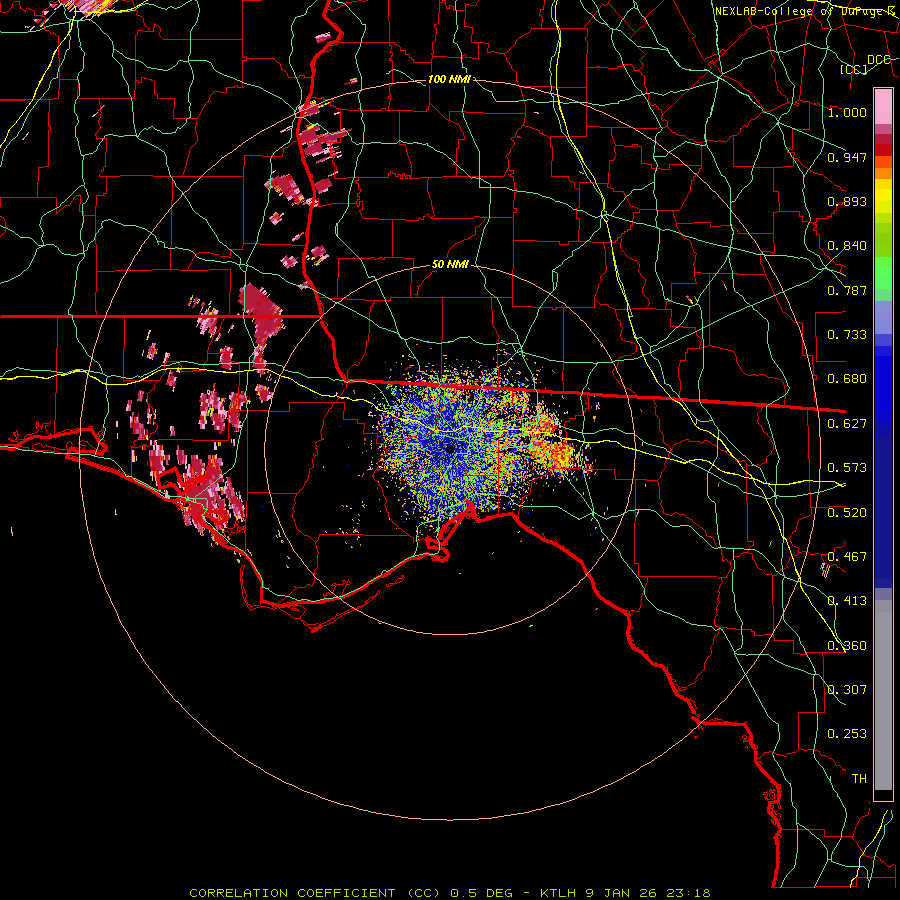Click the black radar site dot at center
Image resolution: width=900 pixels, height=900 pixels.
[450, 448]
